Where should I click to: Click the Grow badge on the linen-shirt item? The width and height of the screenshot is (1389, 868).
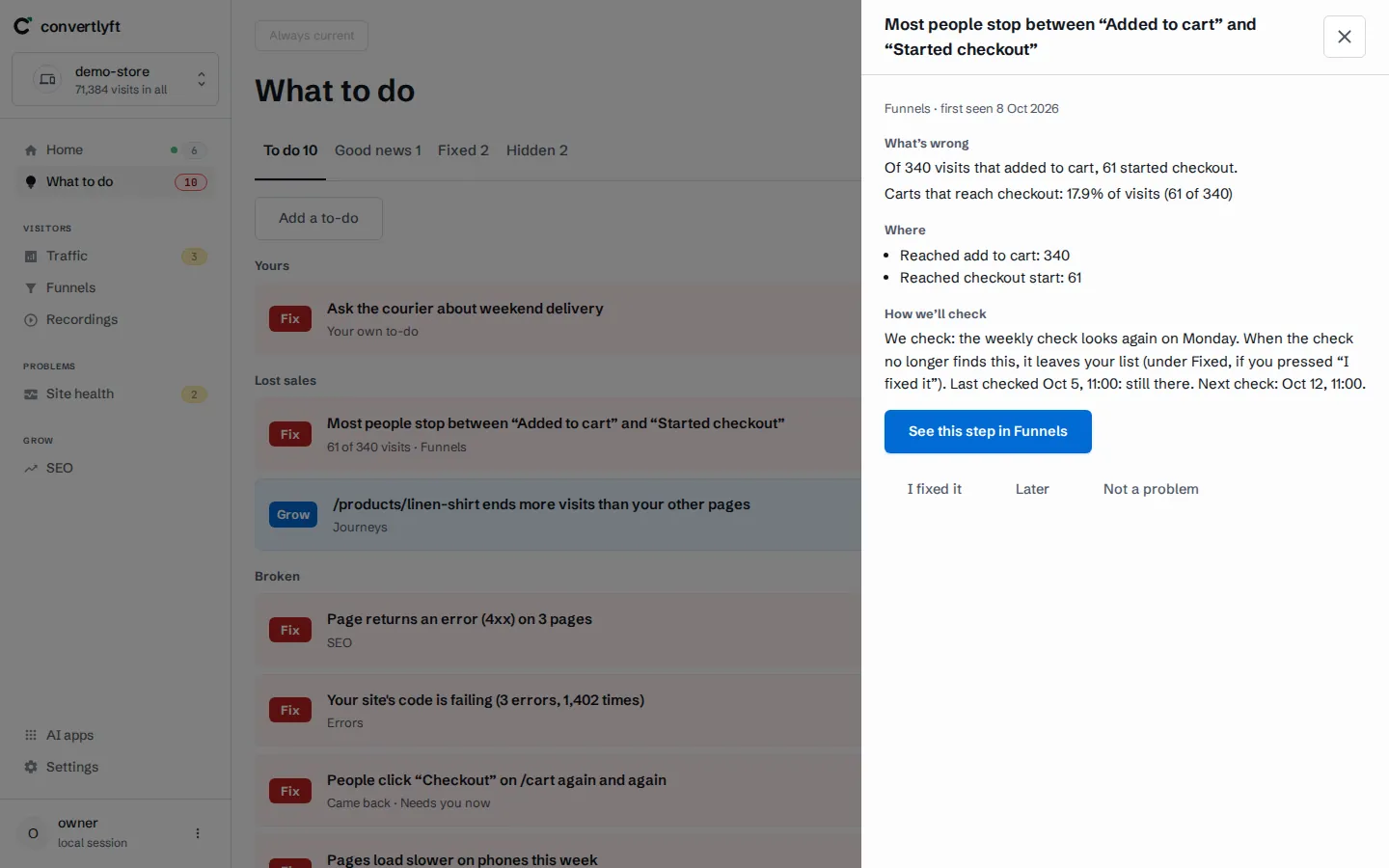pyautogui.click(x=293, y=515)
